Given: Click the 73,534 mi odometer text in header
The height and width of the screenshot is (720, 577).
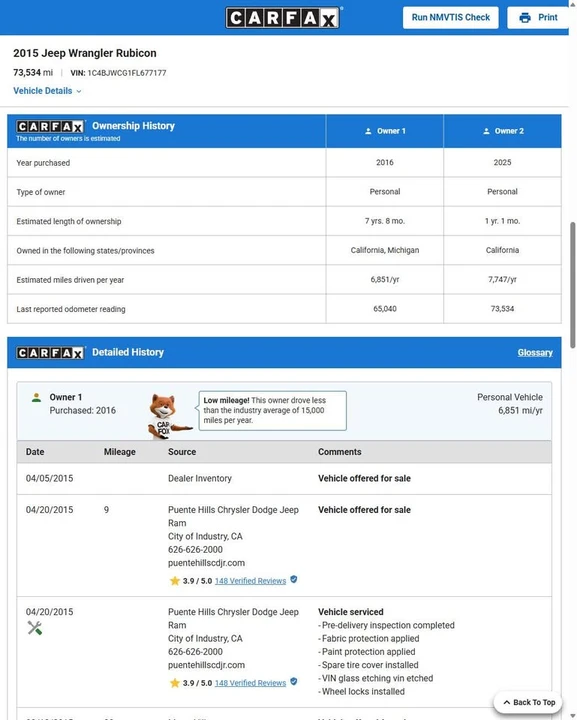Looking at the screenshot, I should [33, 73].
